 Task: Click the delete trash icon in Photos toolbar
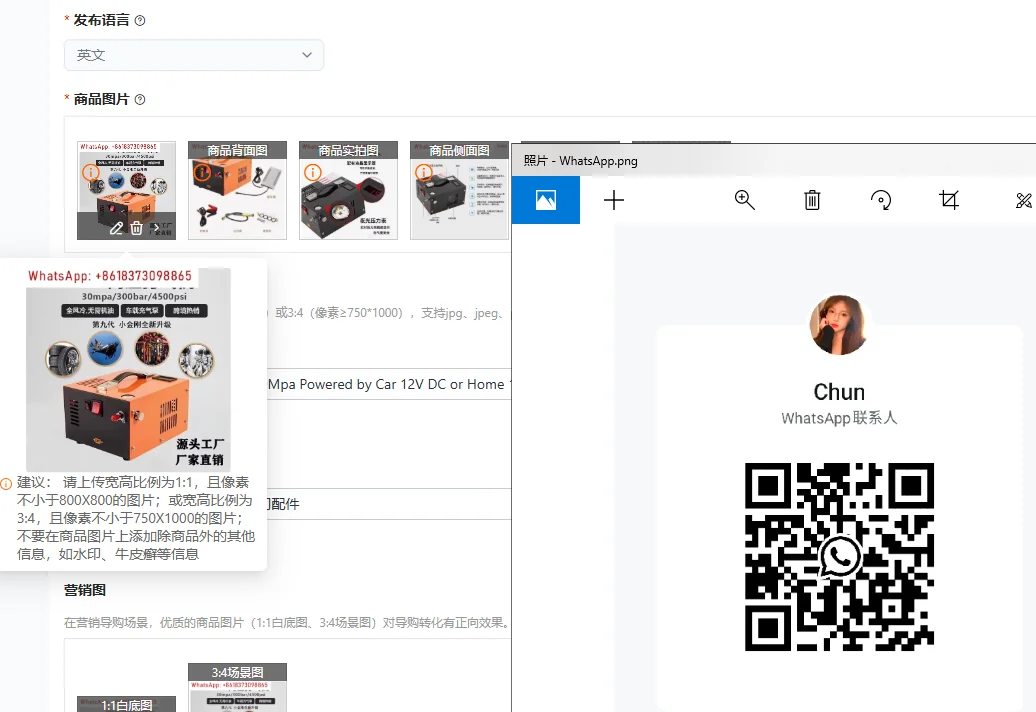point(812,200)
